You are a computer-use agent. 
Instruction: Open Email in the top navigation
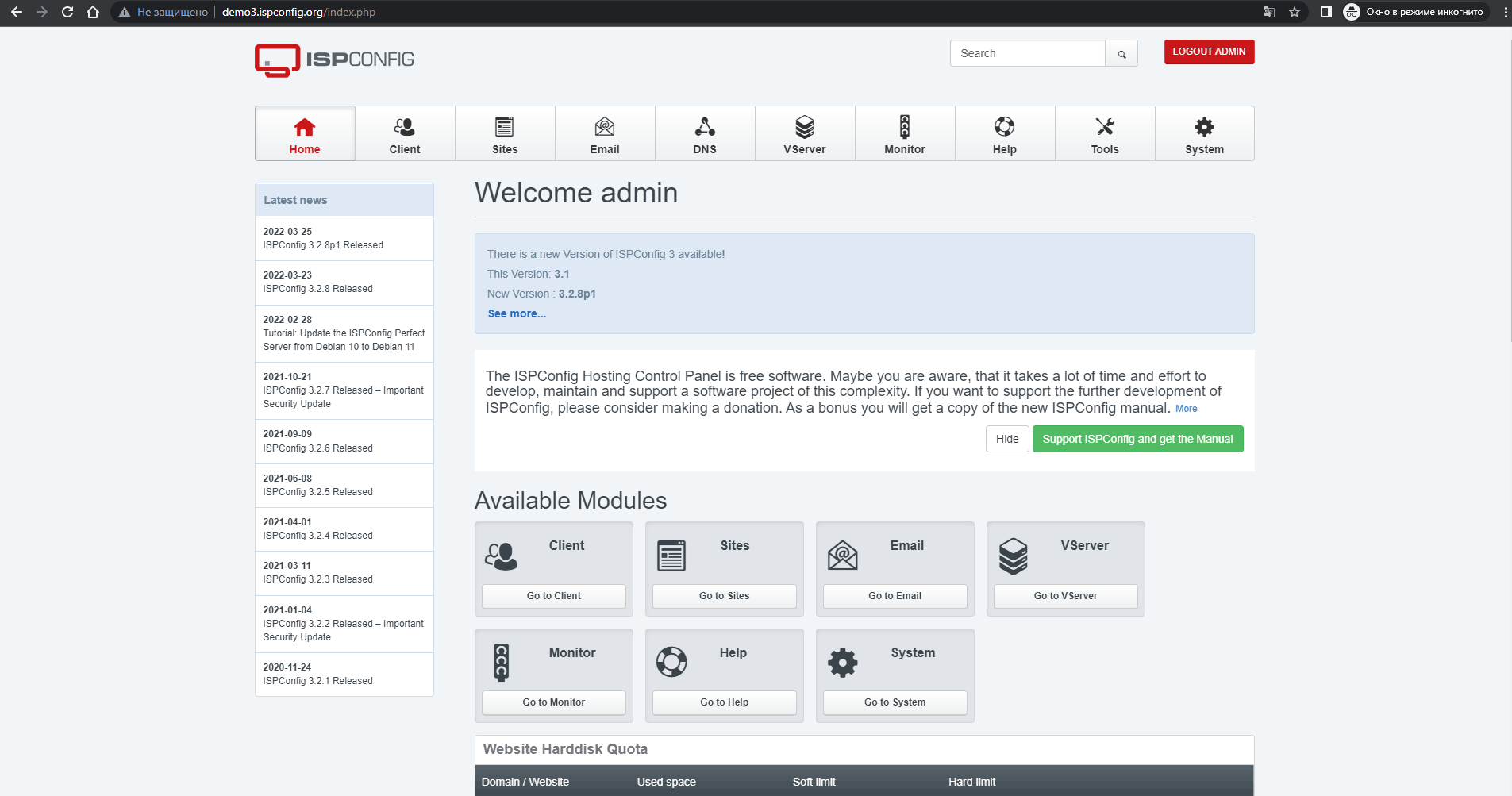coord(605,134)
